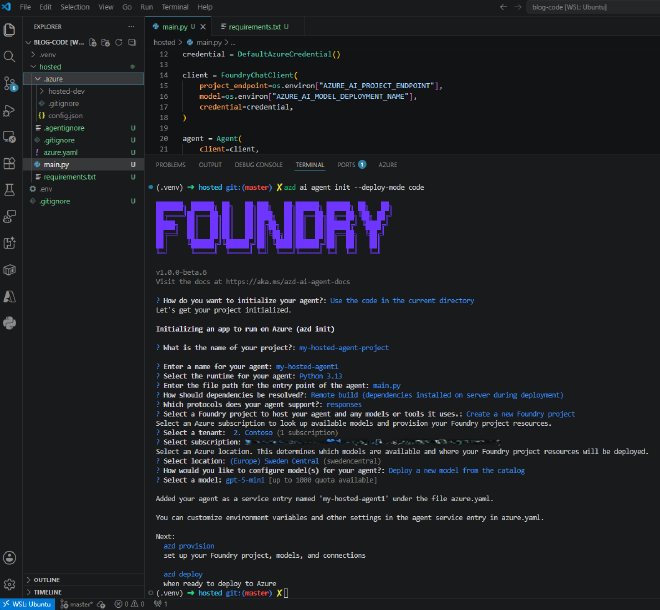Select main.py editor tab
The height and width of the screenshot is (610, 660).
pyautogui.click(x=175, y=27)
